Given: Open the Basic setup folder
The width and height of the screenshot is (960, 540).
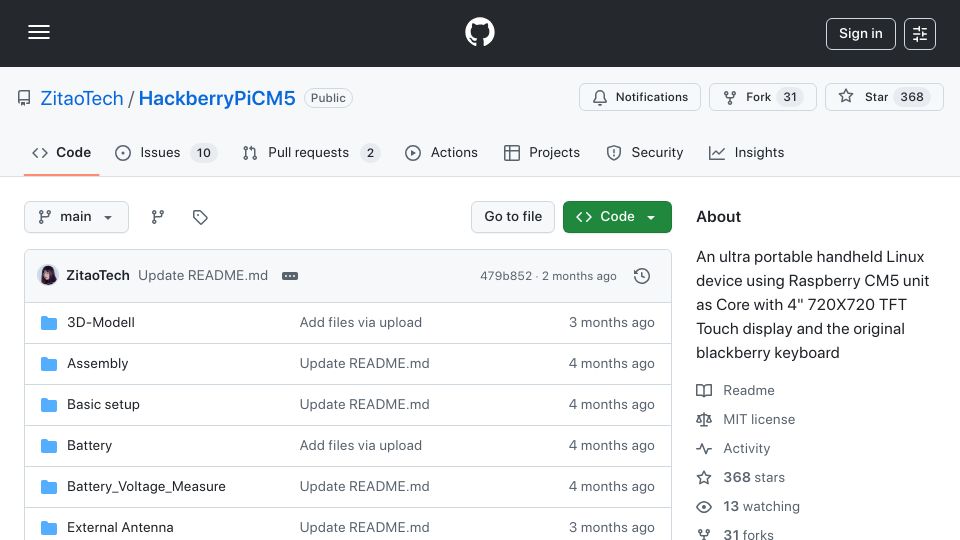Looking at the screenshot, I should click(103, 405).
